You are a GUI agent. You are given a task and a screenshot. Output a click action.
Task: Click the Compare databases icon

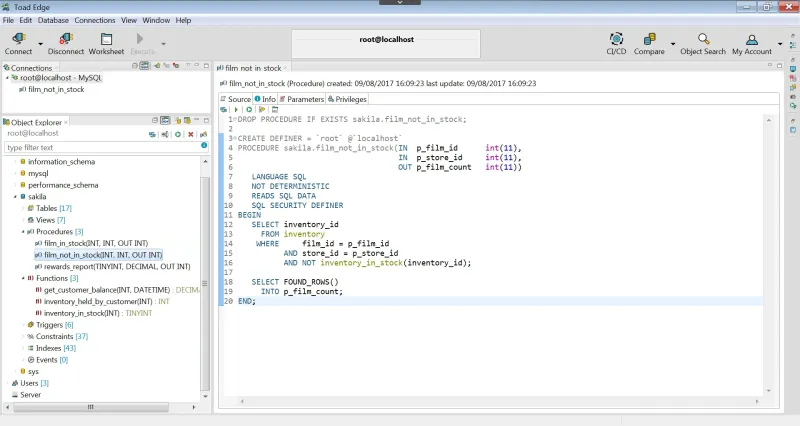[x=649, y=39]
